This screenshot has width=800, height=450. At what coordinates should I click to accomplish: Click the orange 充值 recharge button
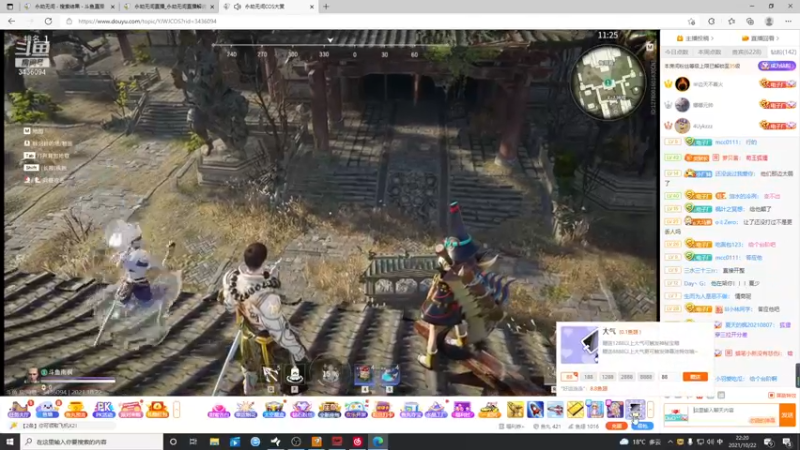pyautogui.click(x=616, y=426)
